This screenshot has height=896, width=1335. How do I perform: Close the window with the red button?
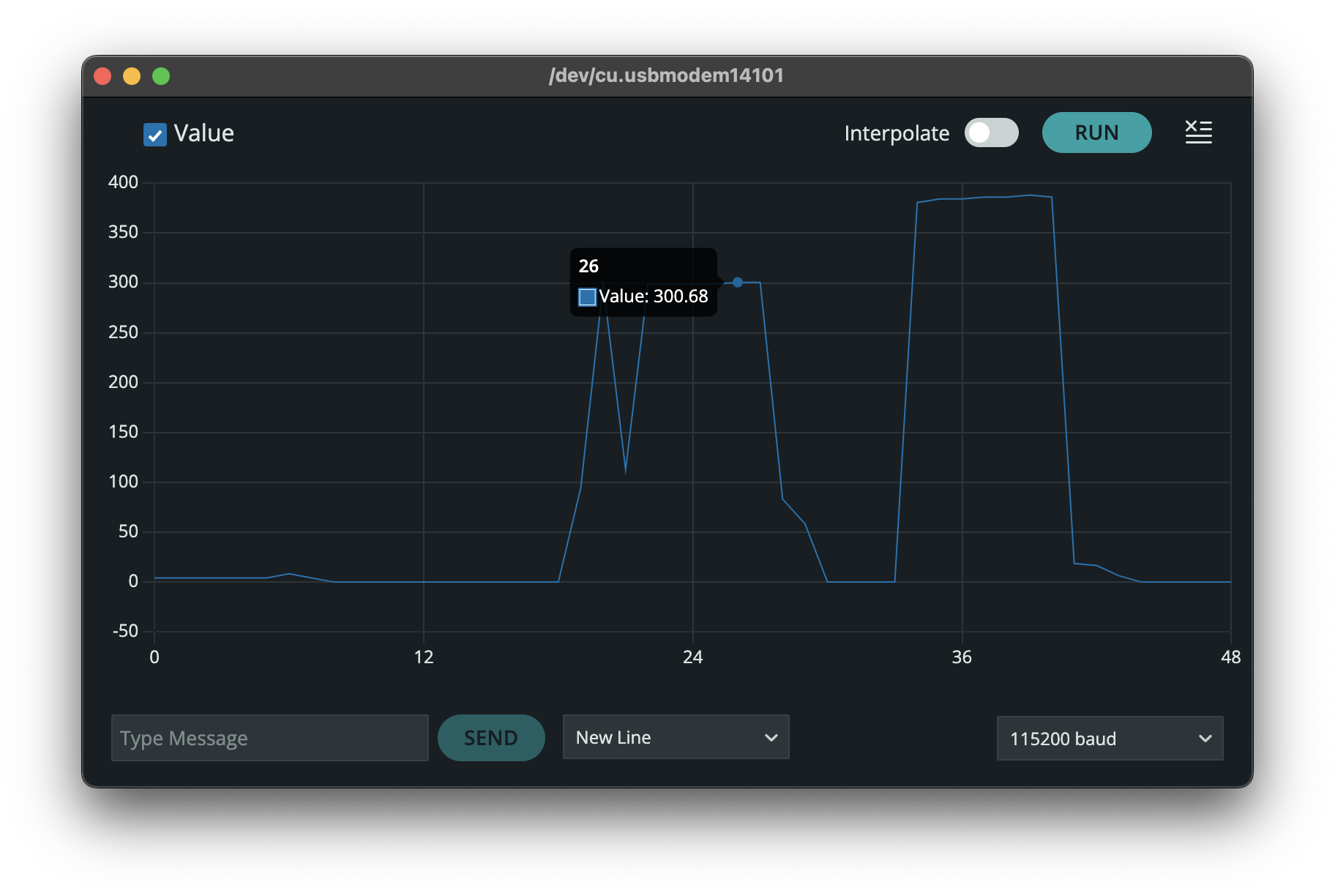[102, 76]
